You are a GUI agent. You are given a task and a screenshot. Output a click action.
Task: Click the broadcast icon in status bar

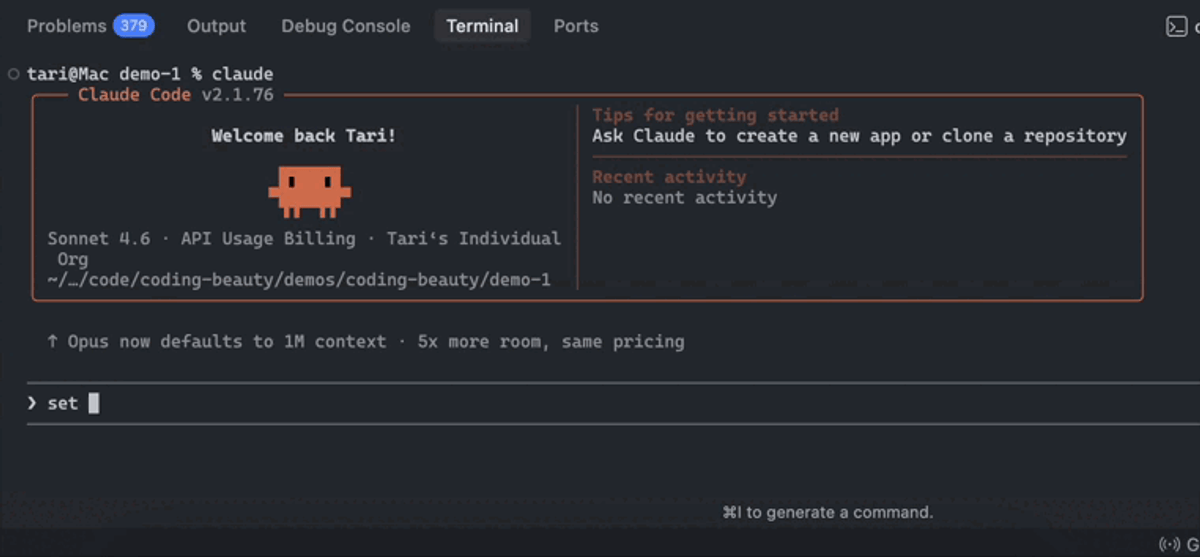[x=1169, y=544]
